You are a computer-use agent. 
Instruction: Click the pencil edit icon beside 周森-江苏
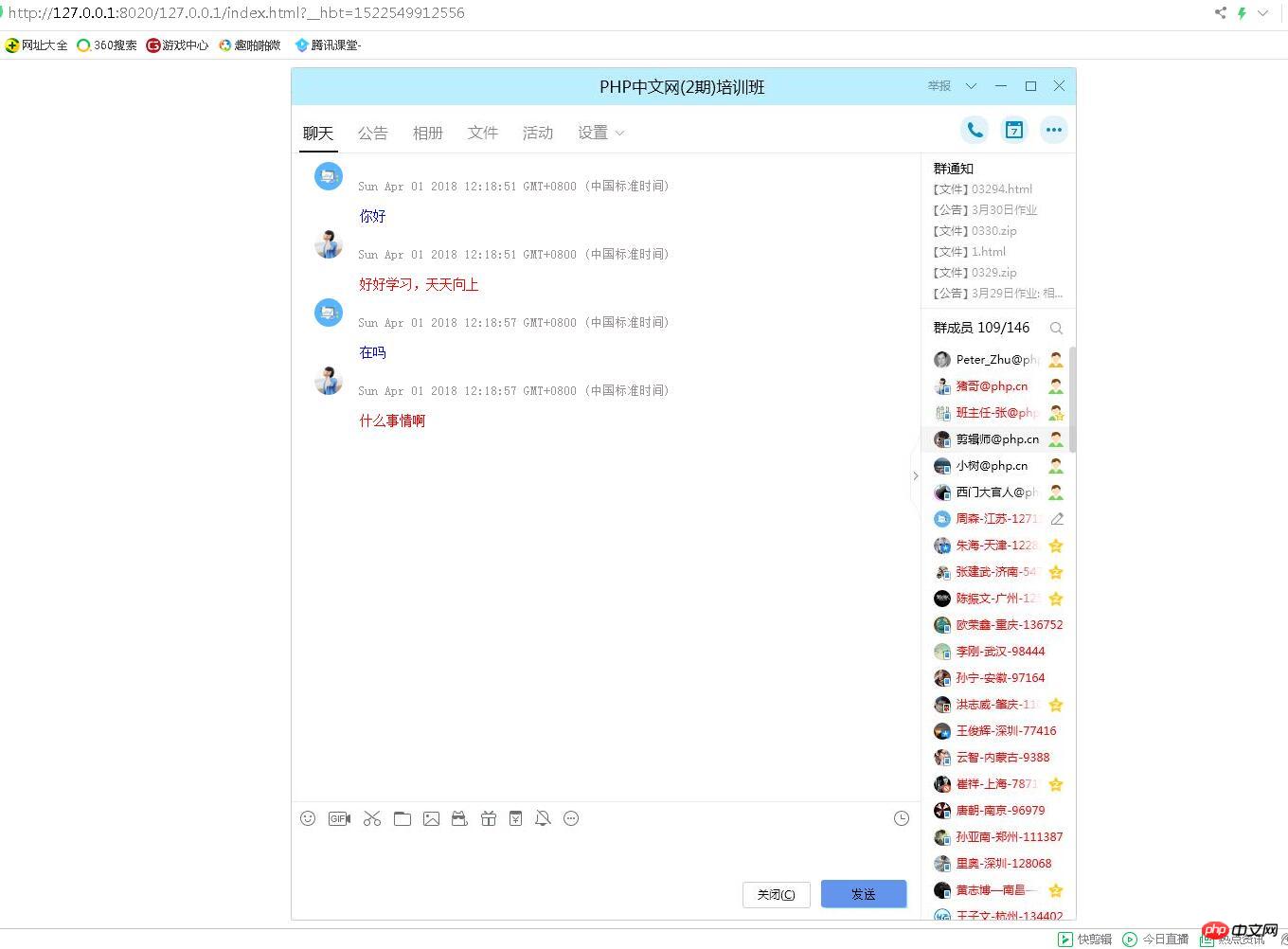click(1057, 519)
